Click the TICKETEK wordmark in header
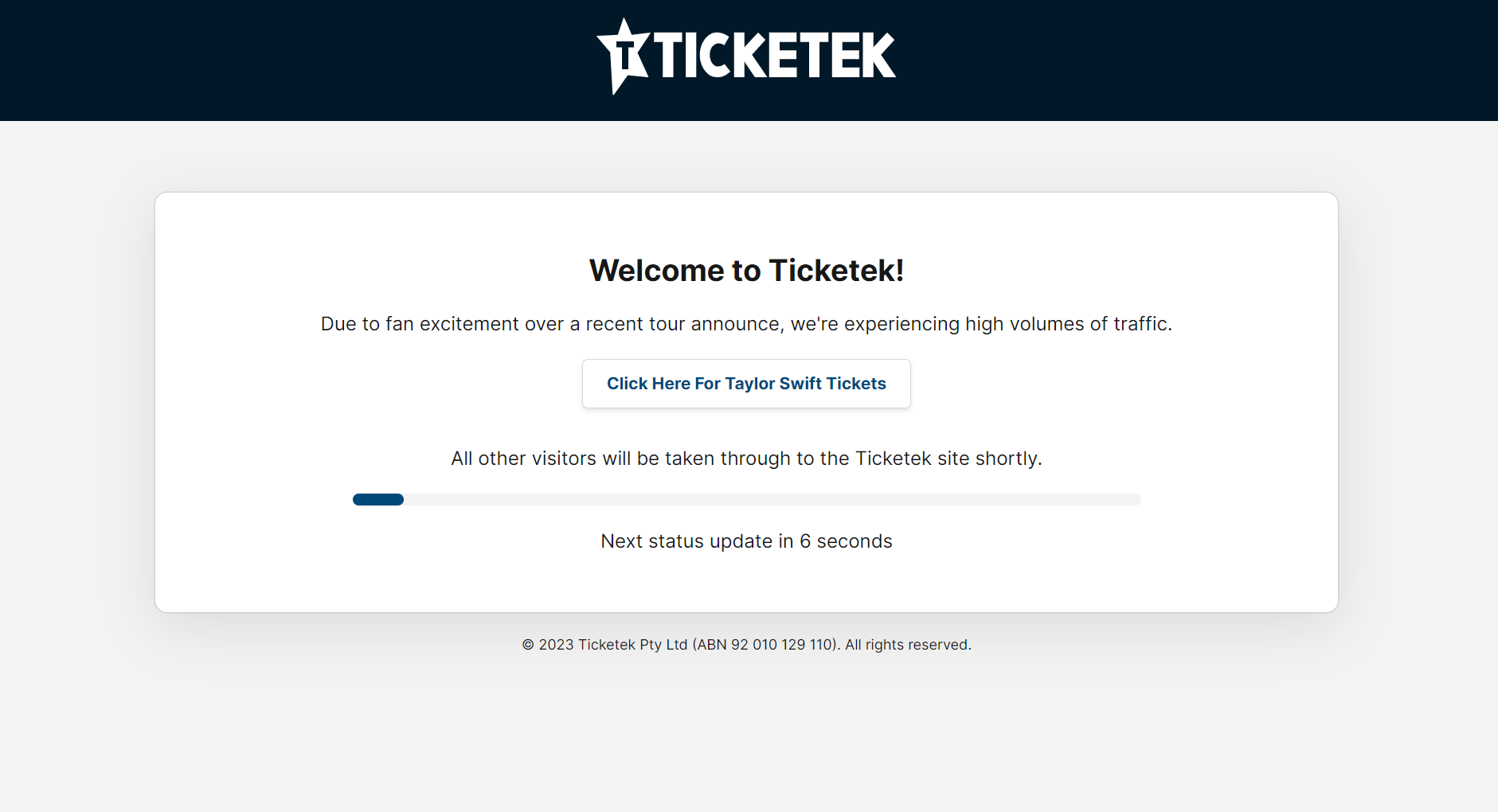 coord(775,55)
